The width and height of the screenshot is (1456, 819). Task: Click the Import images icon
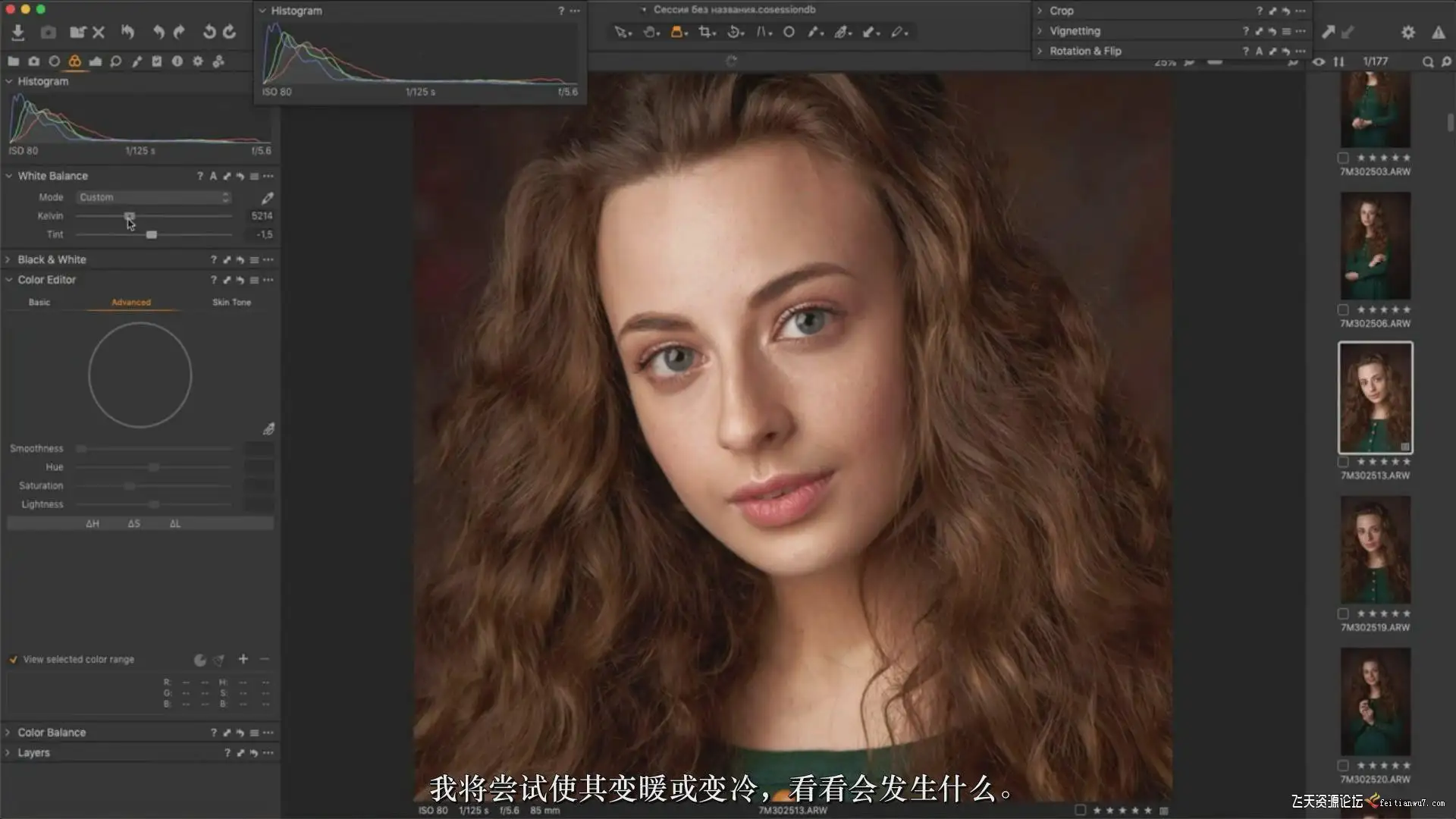tap(17, 32)
